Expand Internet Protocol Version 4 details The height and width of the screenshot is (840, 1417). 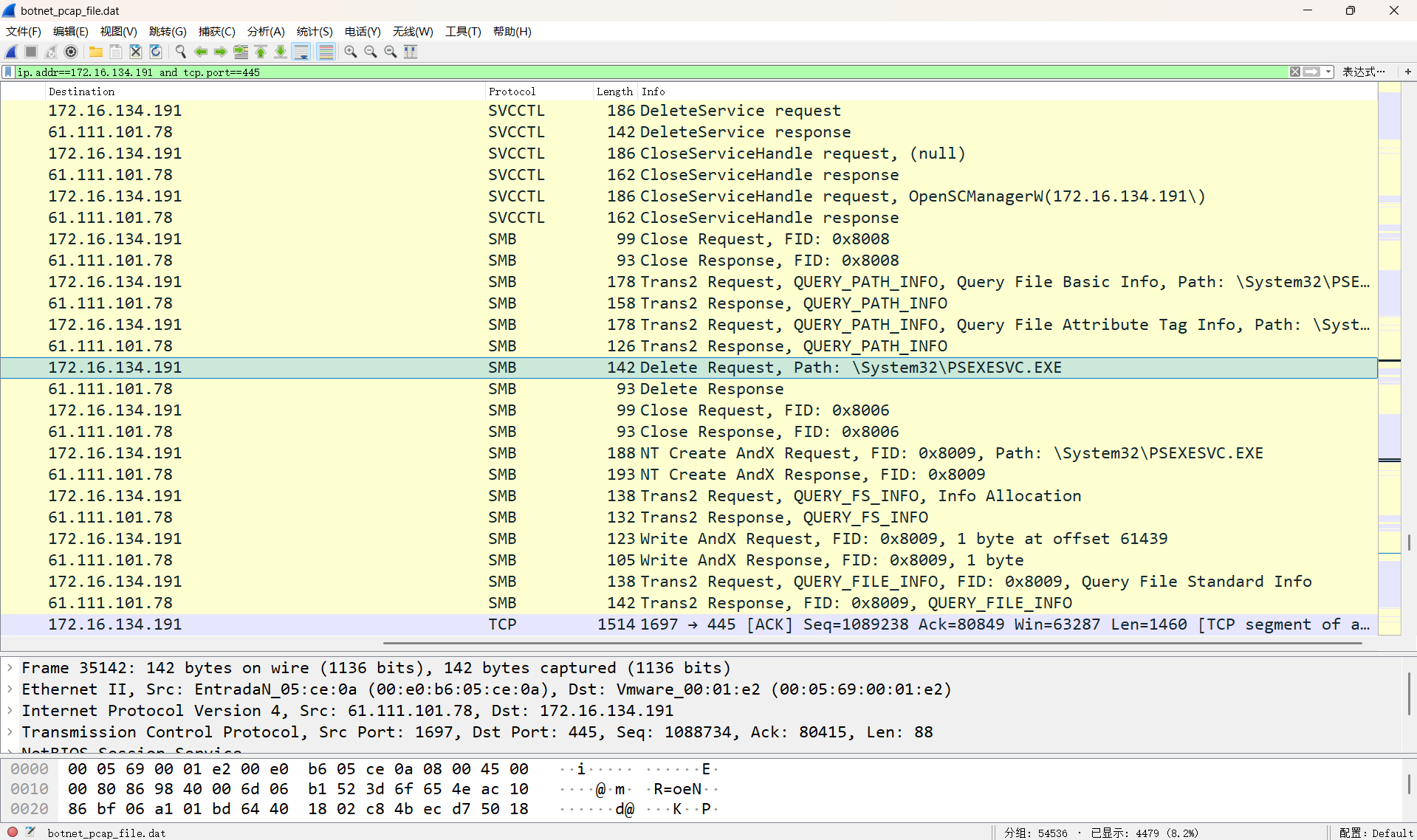(10, 711)
